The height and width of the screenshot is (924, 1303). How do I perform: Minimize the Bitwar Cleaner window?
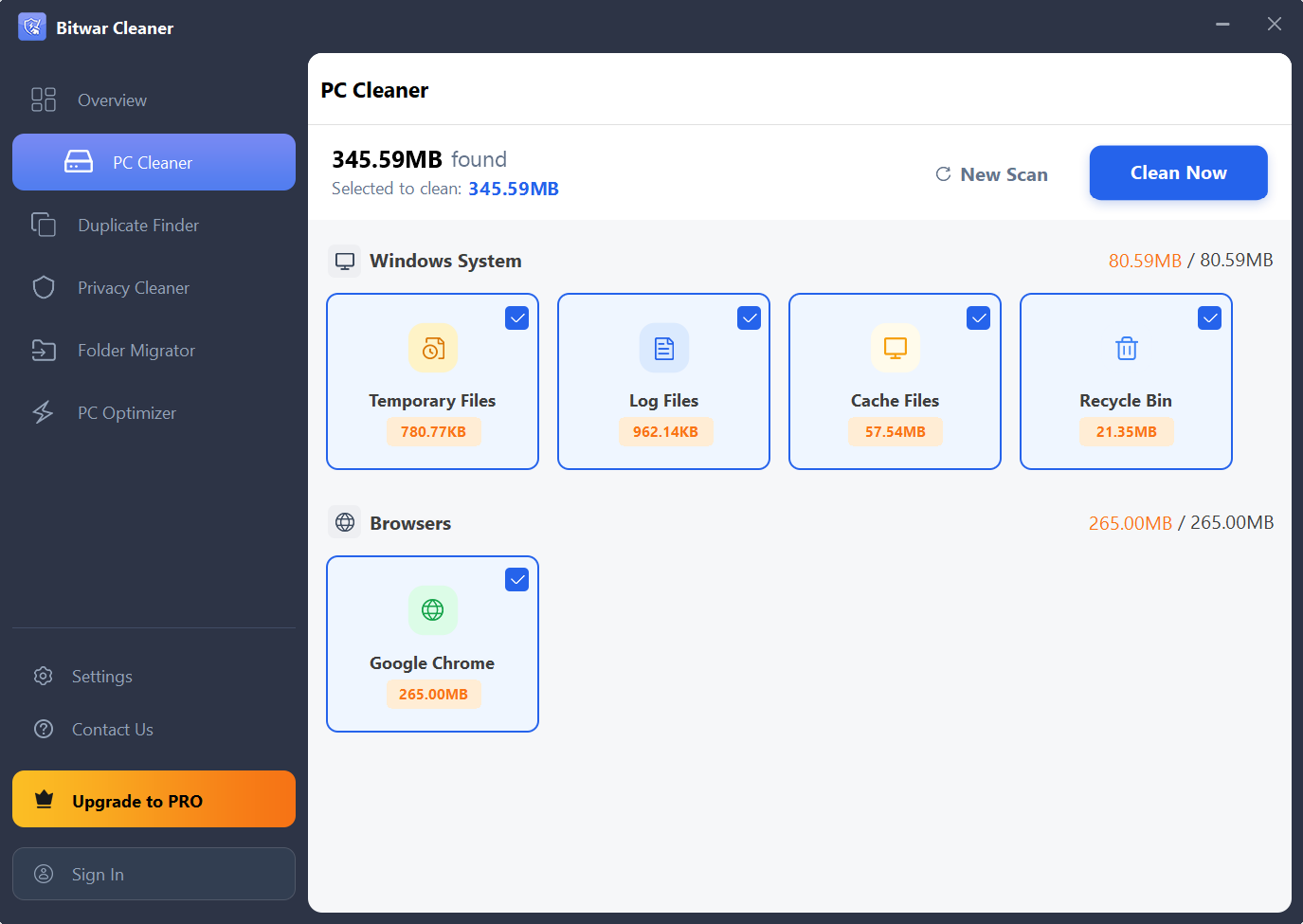click(1222, 24)
